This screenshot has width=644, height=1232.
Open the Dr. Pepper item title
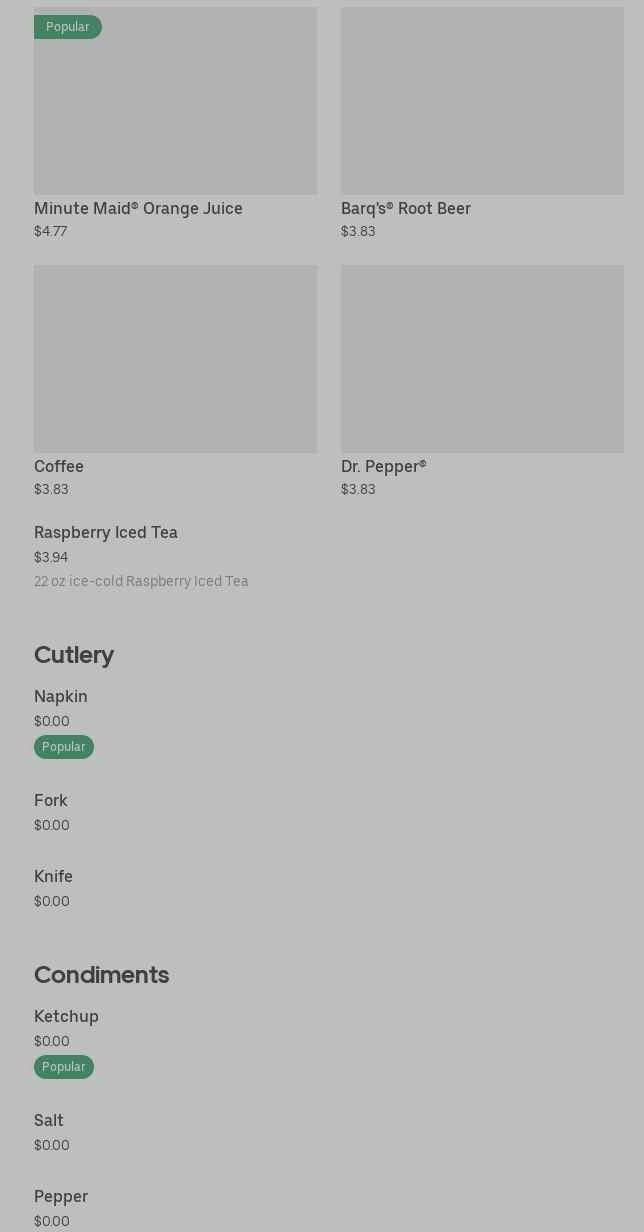(x=383, y=466)
